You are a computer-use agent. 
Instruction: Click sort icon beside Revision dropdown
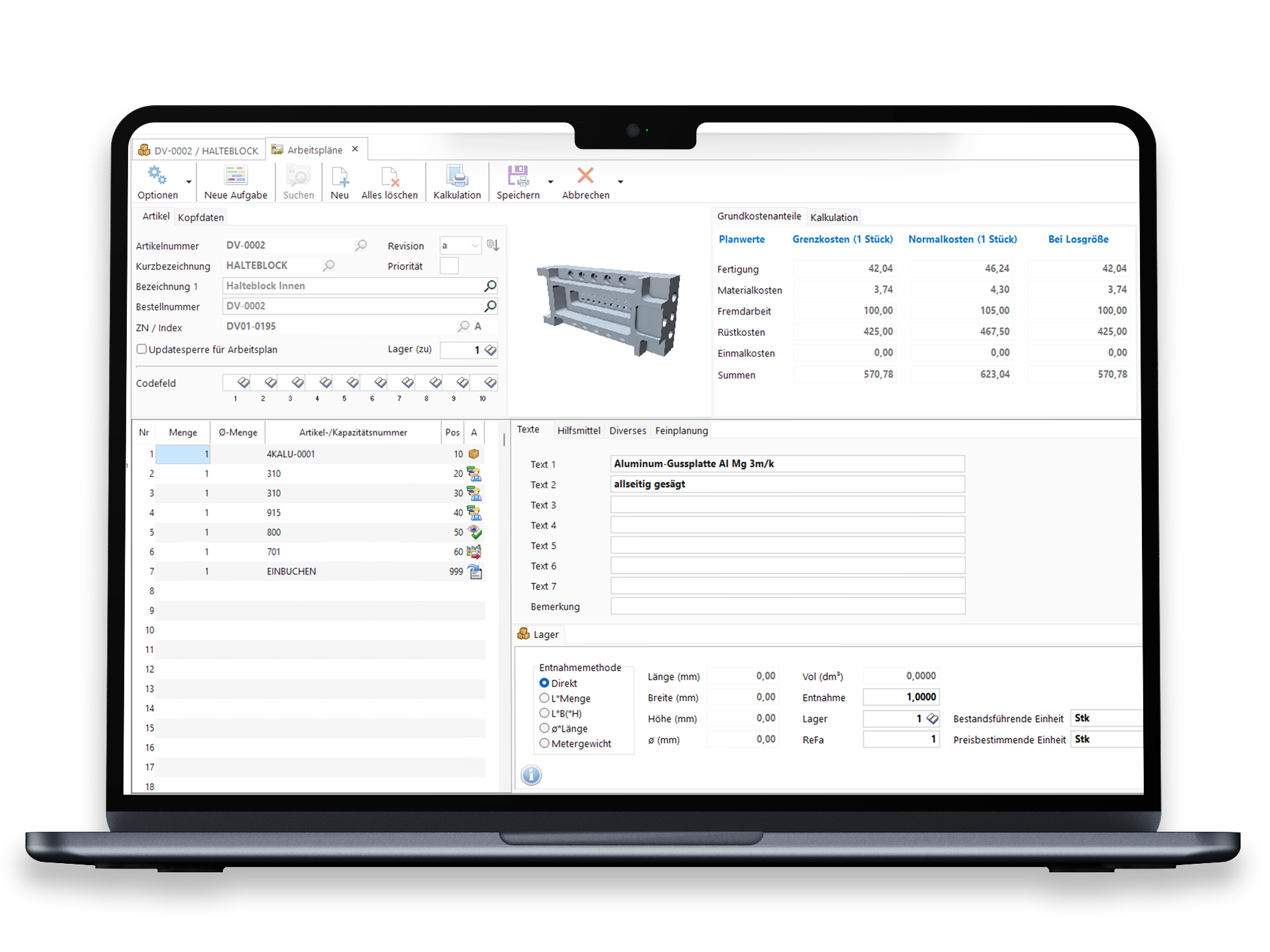493,245
